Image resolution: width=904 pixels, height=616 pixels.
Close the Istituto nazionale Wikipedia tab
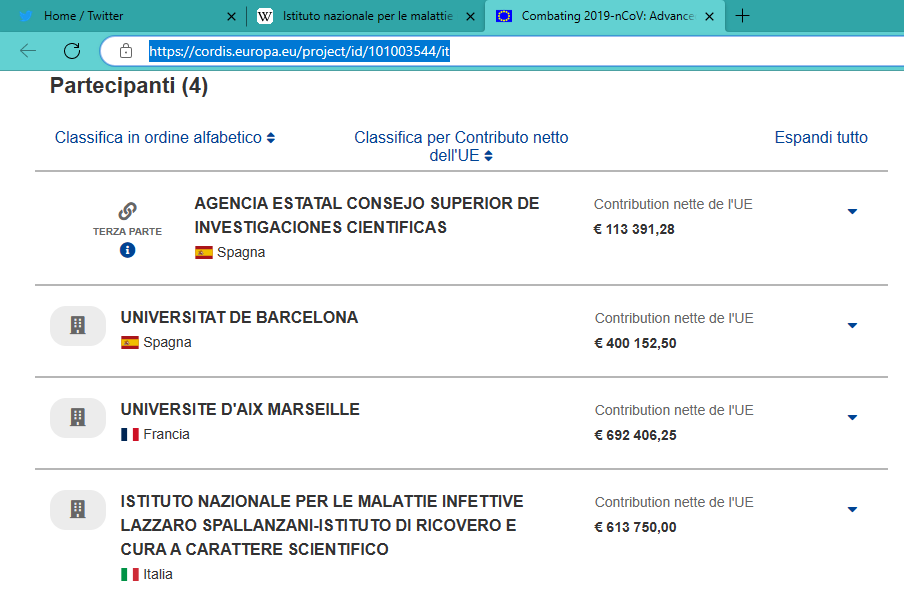click(x=470, y=17)
